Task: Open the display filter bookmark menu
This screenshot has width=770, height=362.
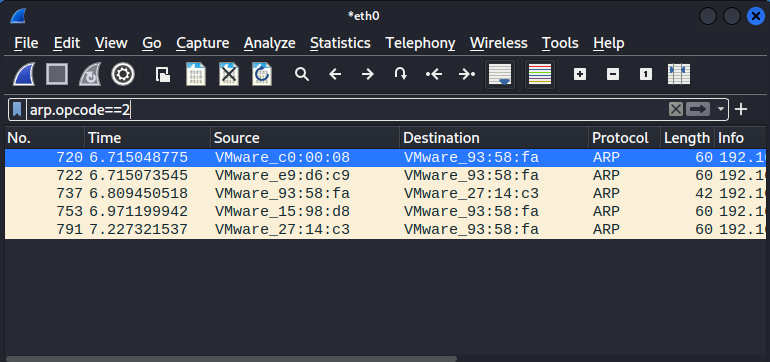Action: [x=17, y=110]
